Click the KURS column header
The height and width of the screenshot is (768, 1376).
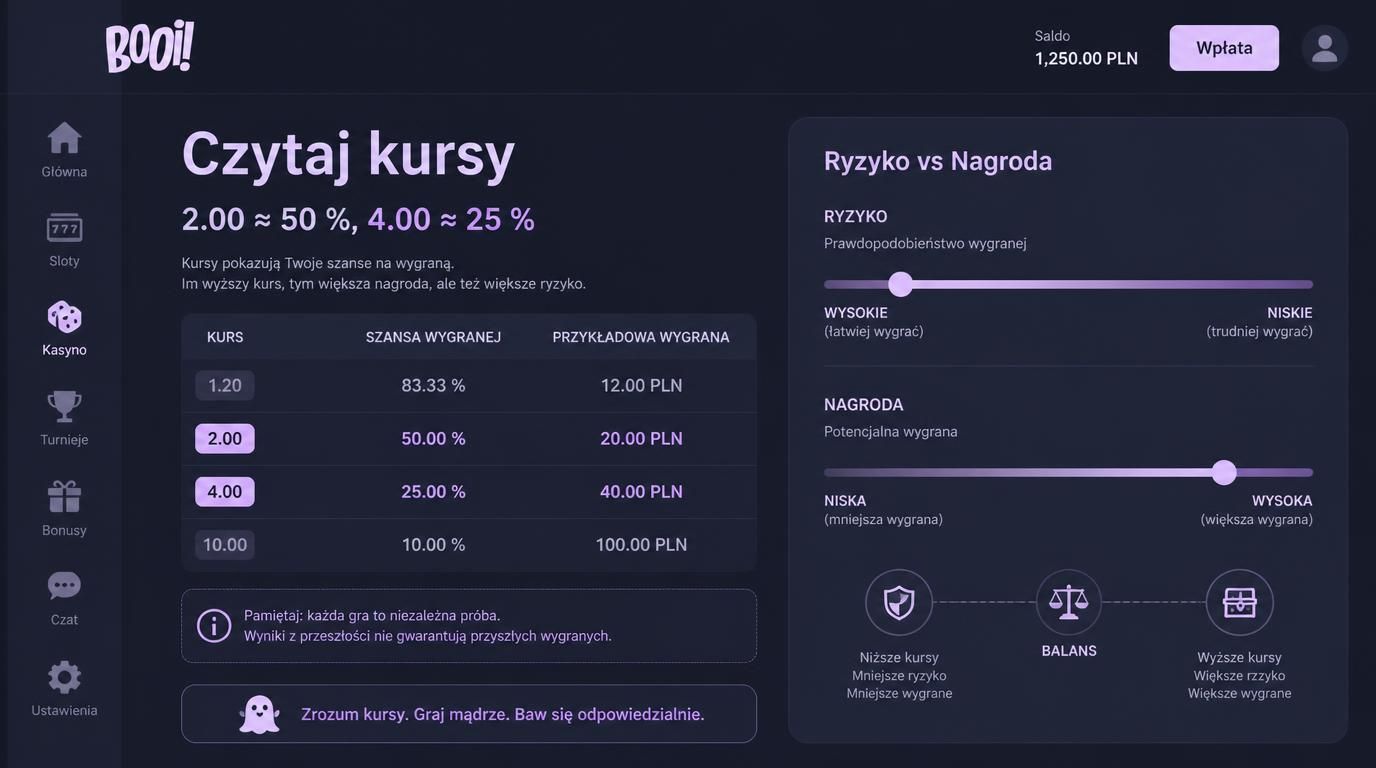click(225, 337)
